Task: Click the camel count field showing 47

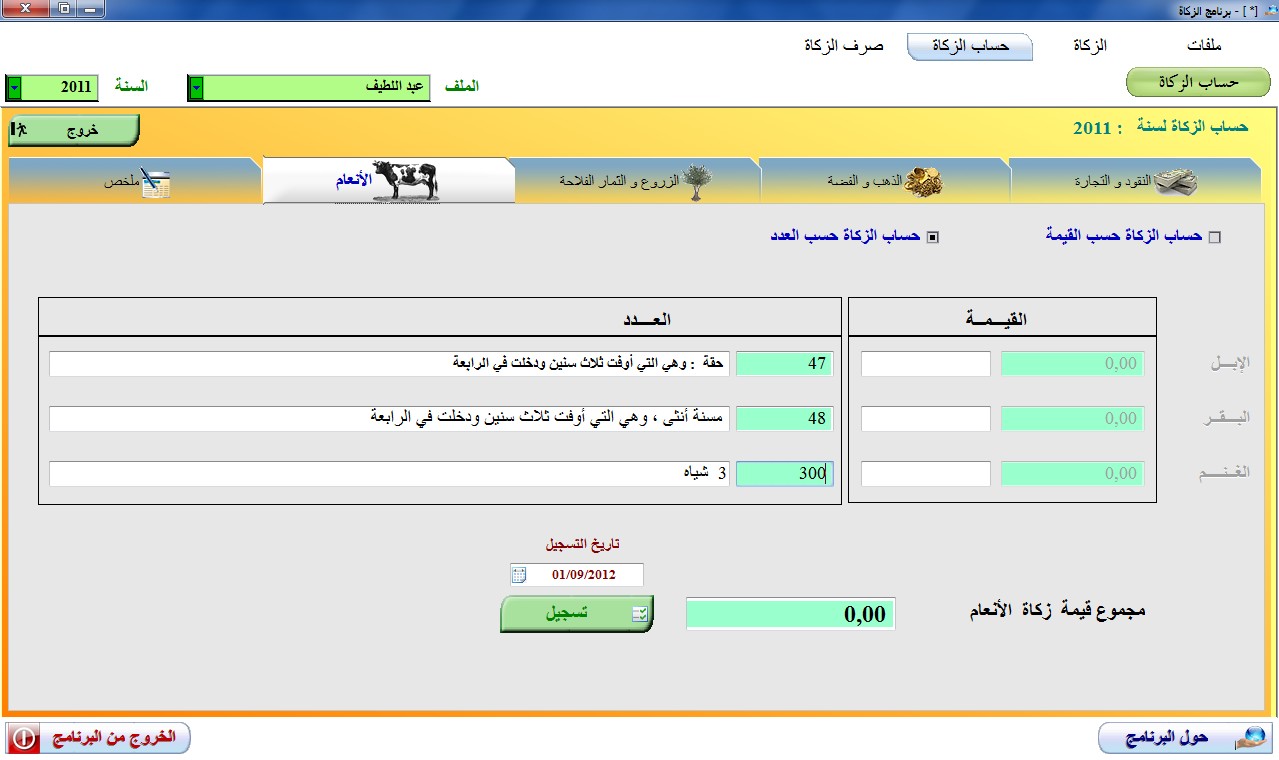Action: [x=783, y=364]
